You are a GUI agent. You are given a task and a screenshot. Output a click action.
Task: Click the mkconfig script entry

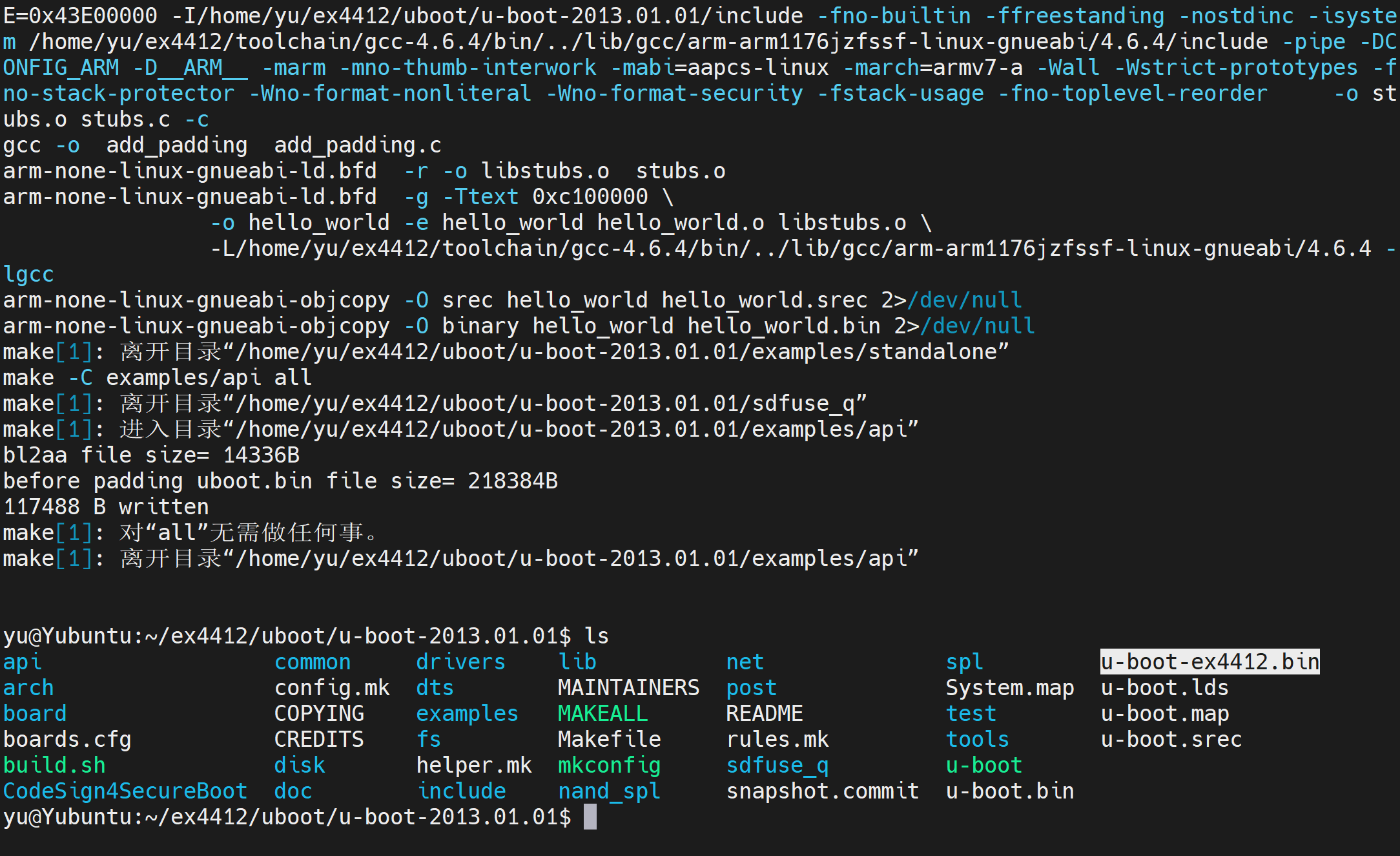click(609, 765)
